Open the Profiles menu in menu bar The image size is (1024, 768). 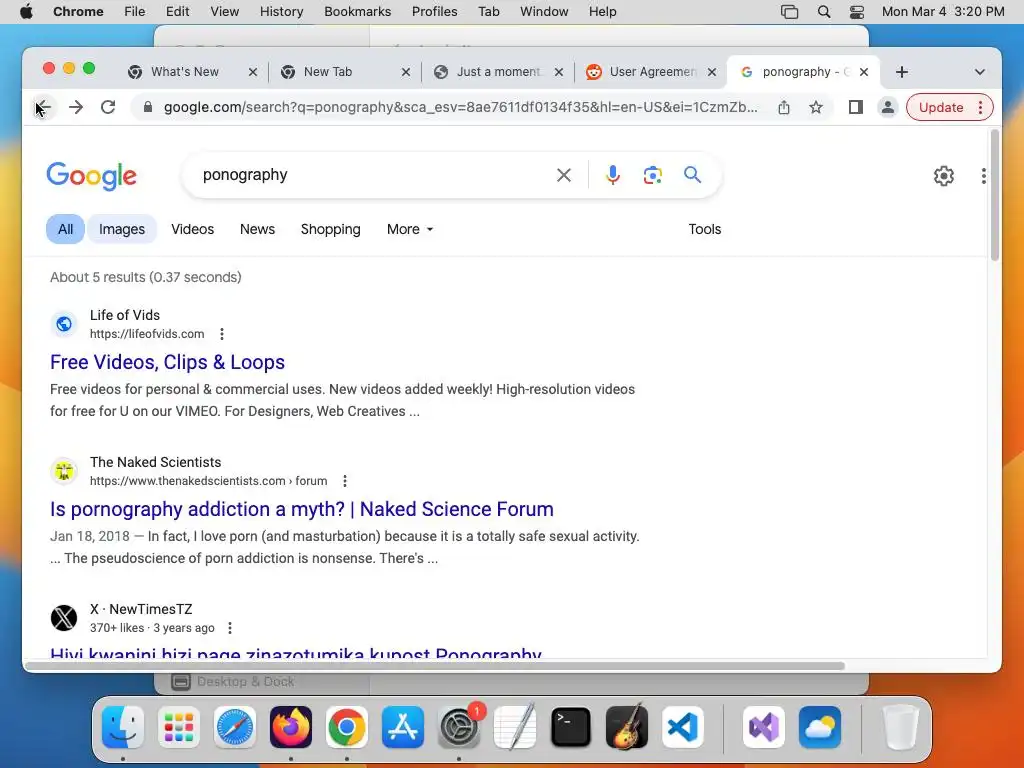[x=434, y=12]
